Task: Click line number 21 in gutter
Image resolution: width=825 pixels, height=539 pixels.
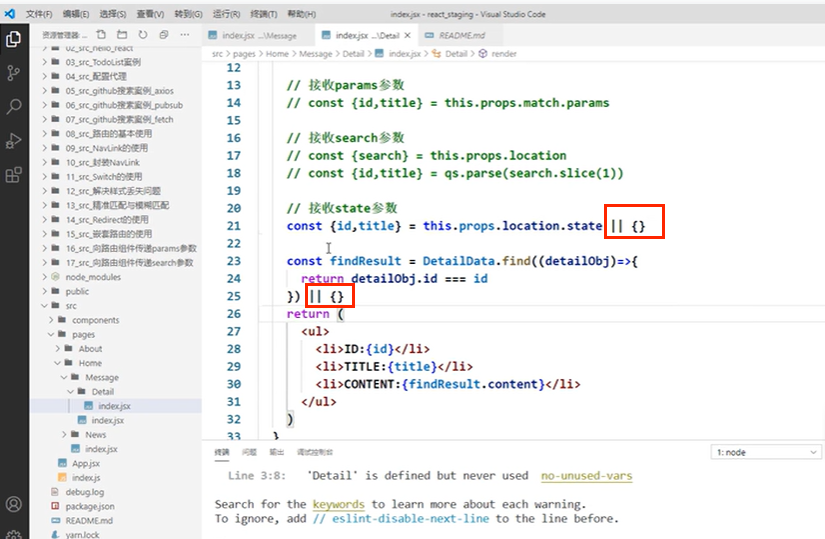Action: (234, 226)
